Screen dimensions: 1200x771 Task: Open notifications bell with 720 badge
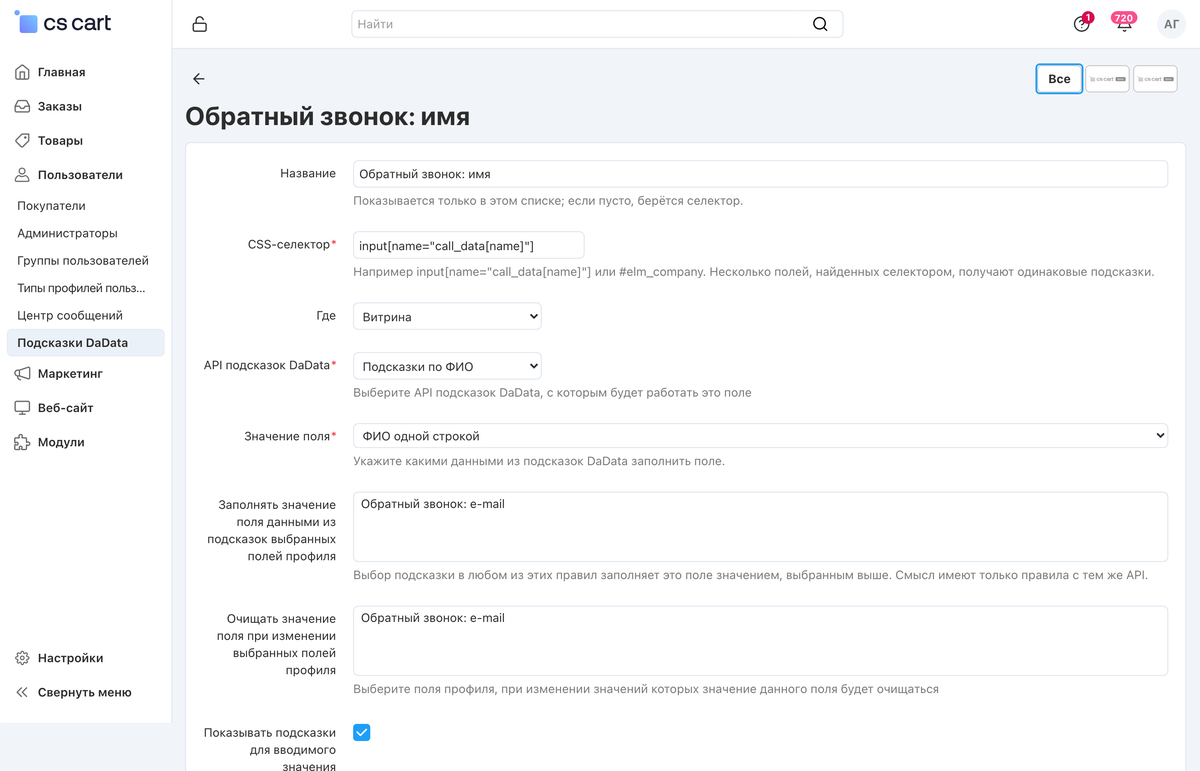1125,24
